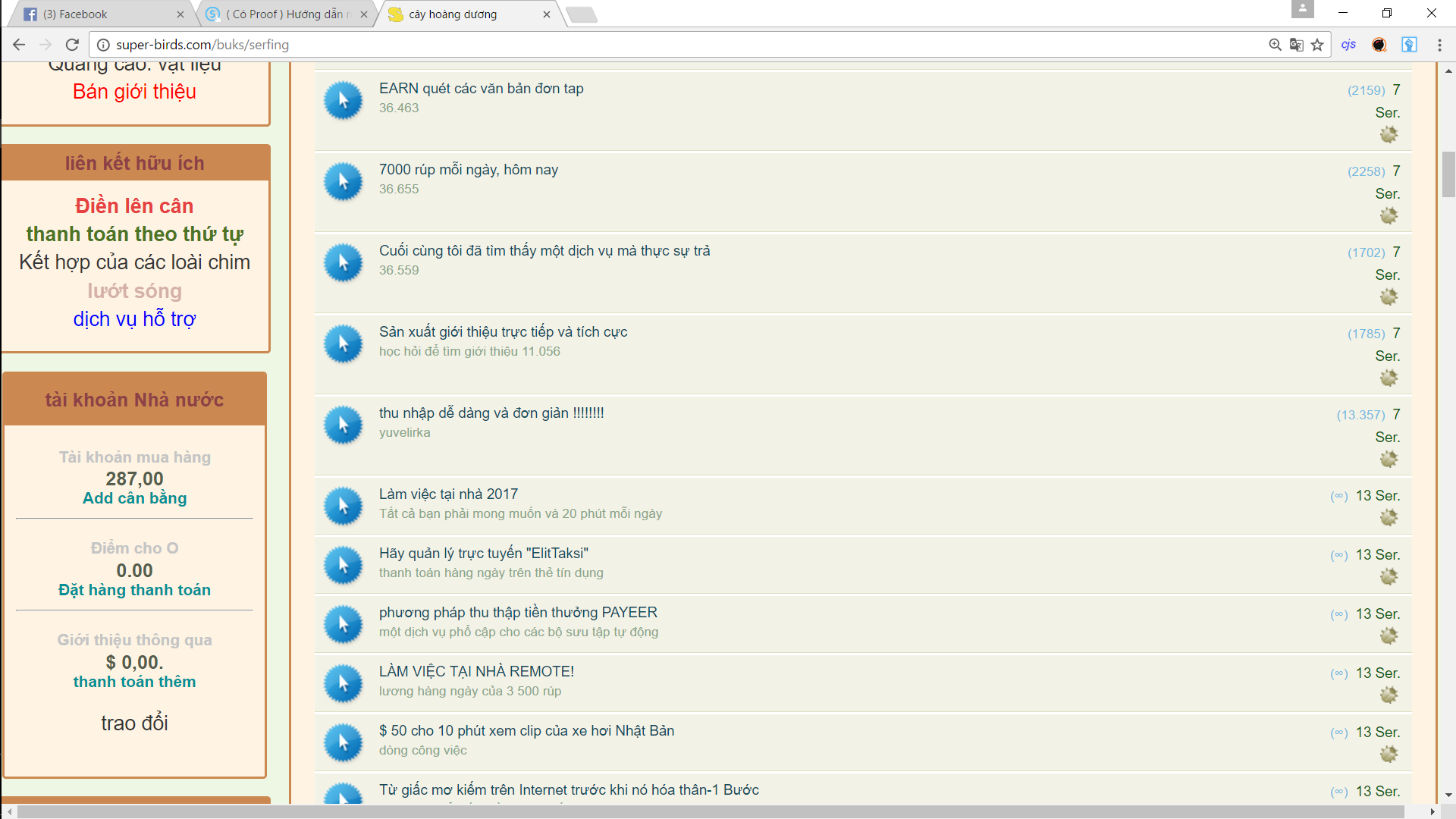The height and width of the screenshot is (819, 1456).
Task: Click the address bar URL field
Action: tap(607, 45)
